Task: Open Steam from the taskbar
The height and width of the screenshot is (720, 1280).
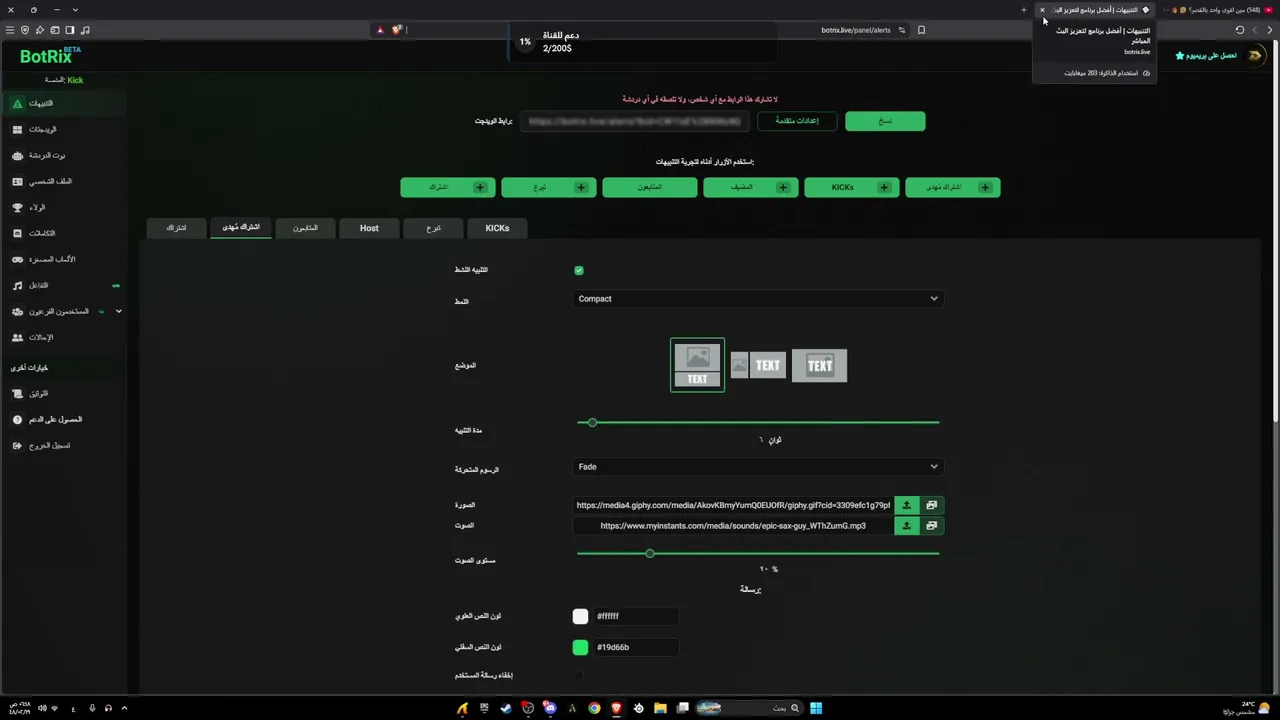Action: coord(506,708)
